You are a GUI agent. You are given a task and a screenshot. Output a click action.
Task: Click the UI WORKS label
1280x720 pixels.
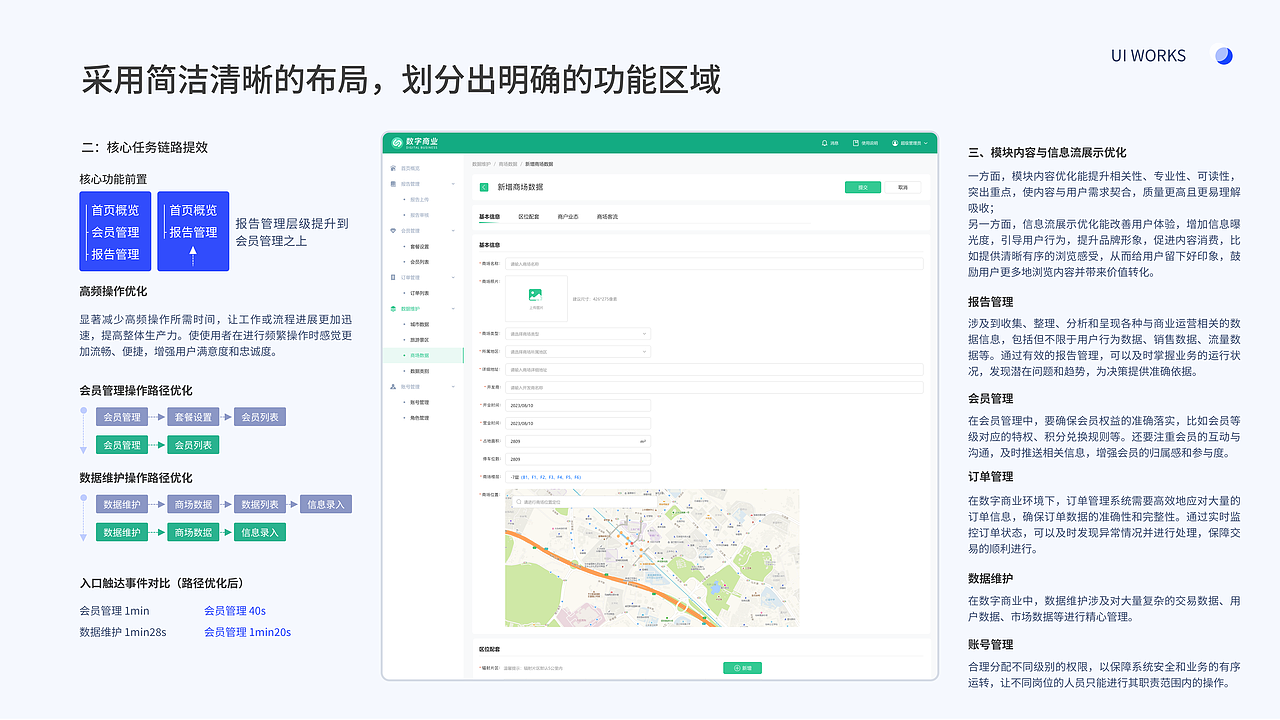(1148, 56)
